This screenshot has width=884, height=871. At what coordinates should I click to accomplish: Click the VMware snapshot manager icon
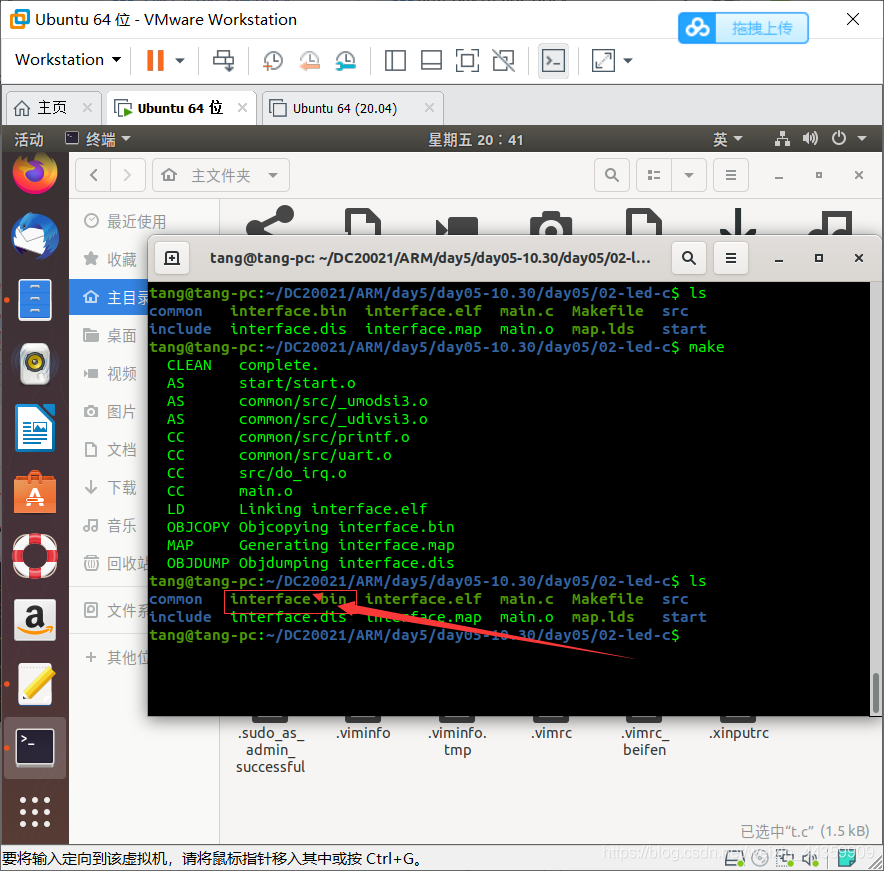pos(346,60)
